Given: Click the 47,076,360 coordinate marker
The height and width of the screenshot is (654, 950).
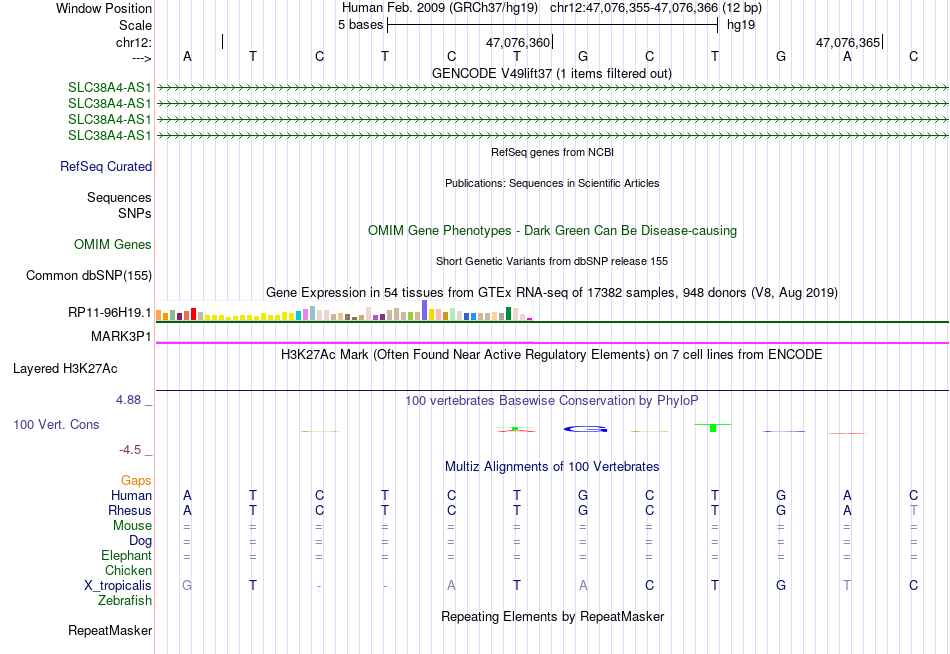Looking at the screenshot, I should 518,42.
